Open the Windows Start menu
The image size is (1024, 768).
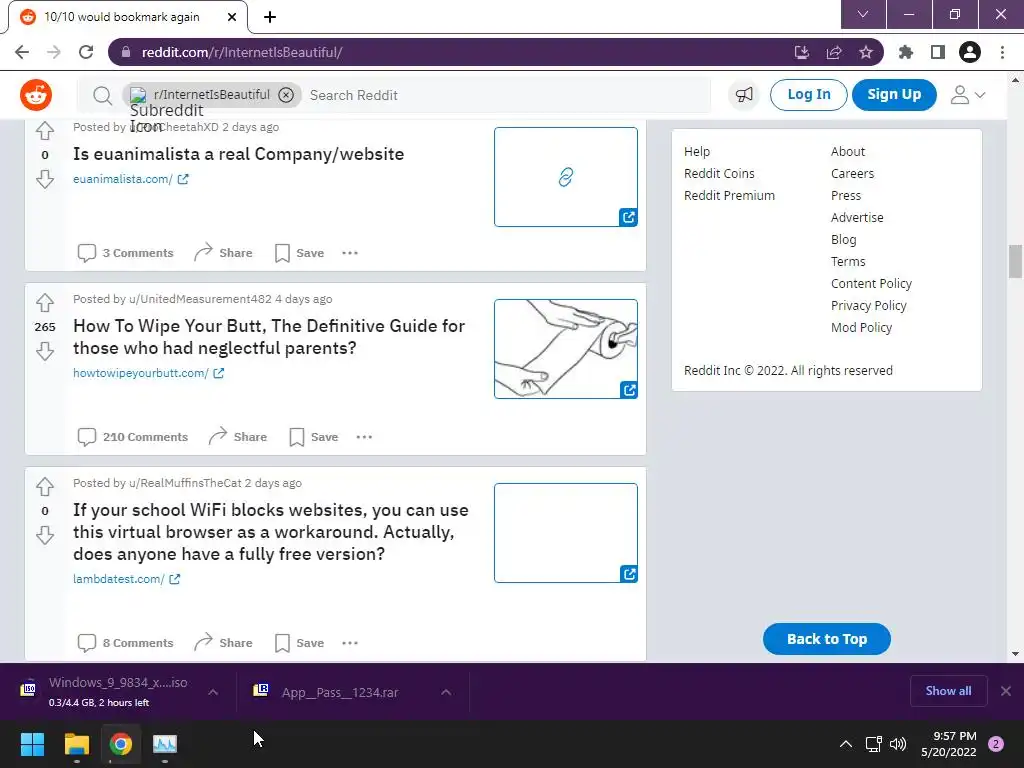pyautogui.click(x=32, y=744)
